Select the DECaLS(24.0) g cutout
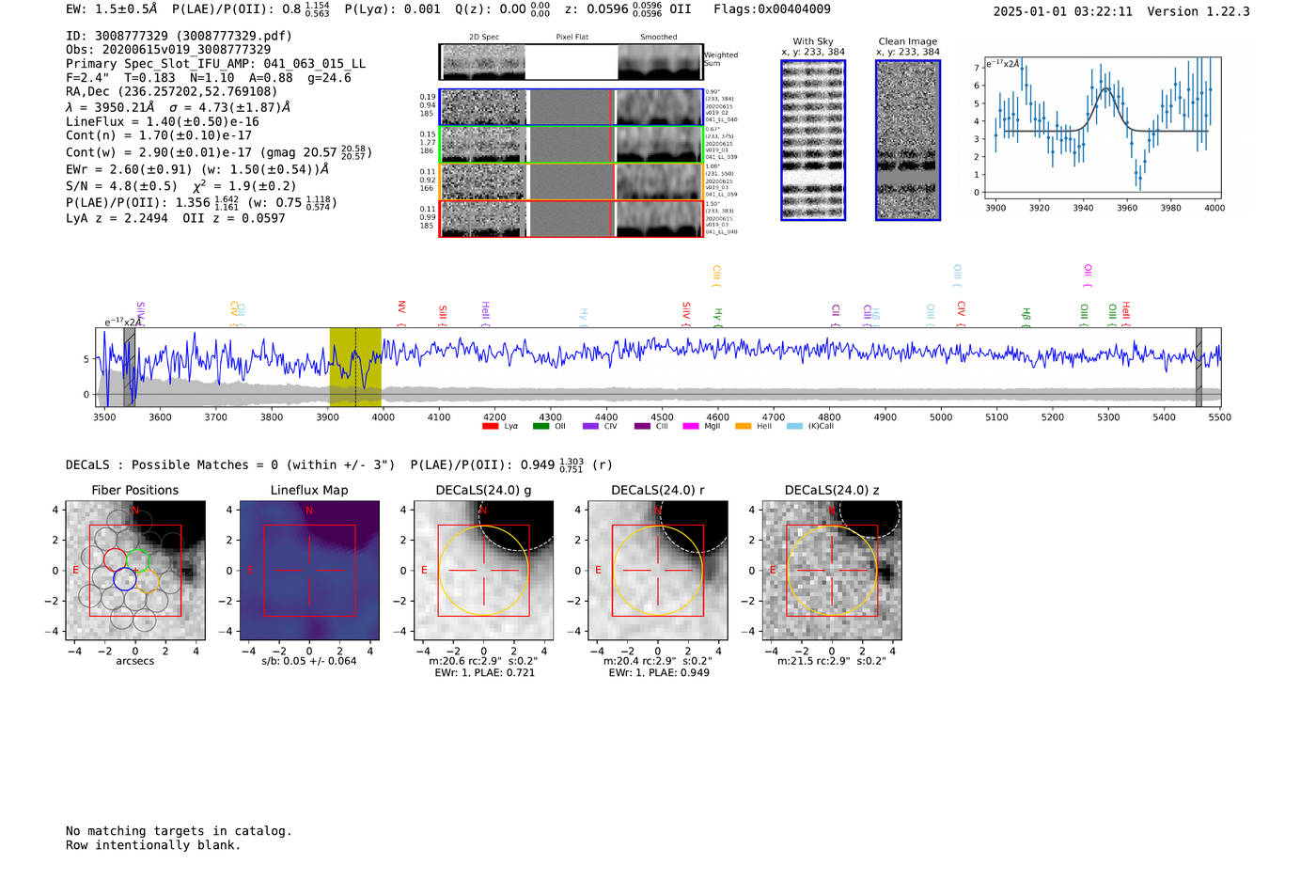 (x=484, y=571)
